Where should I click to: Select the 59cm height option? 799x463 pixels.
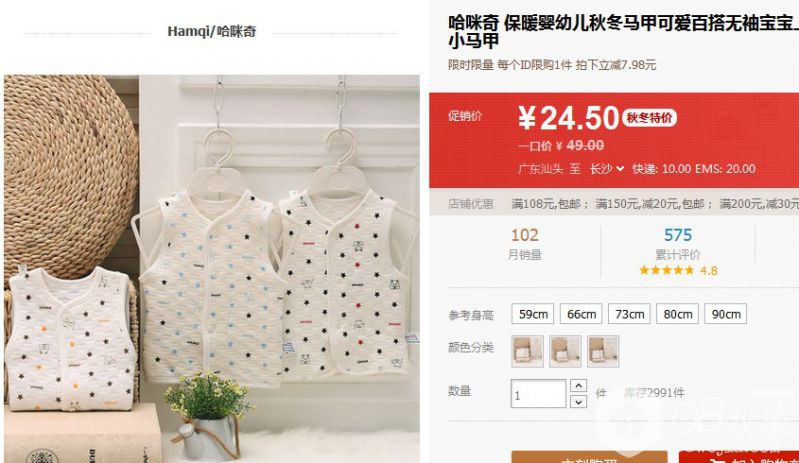click(x=533, y=314)
